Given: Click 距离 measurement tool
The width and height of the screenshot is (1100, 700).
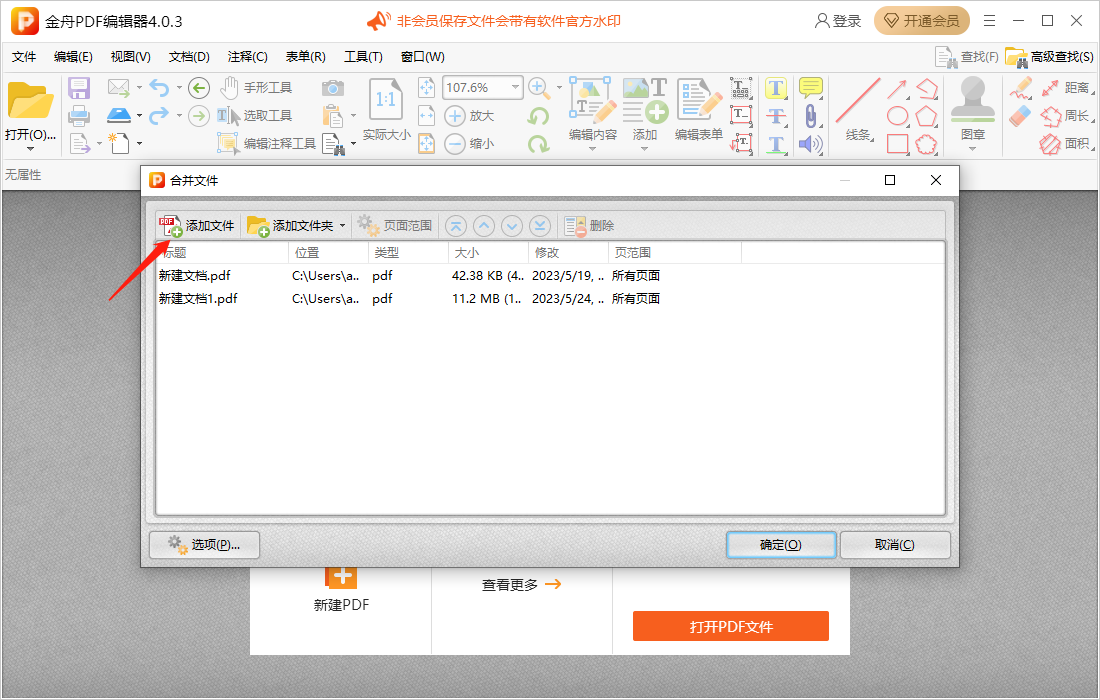Looking at the screenshot, I should tap(1066, 88).
